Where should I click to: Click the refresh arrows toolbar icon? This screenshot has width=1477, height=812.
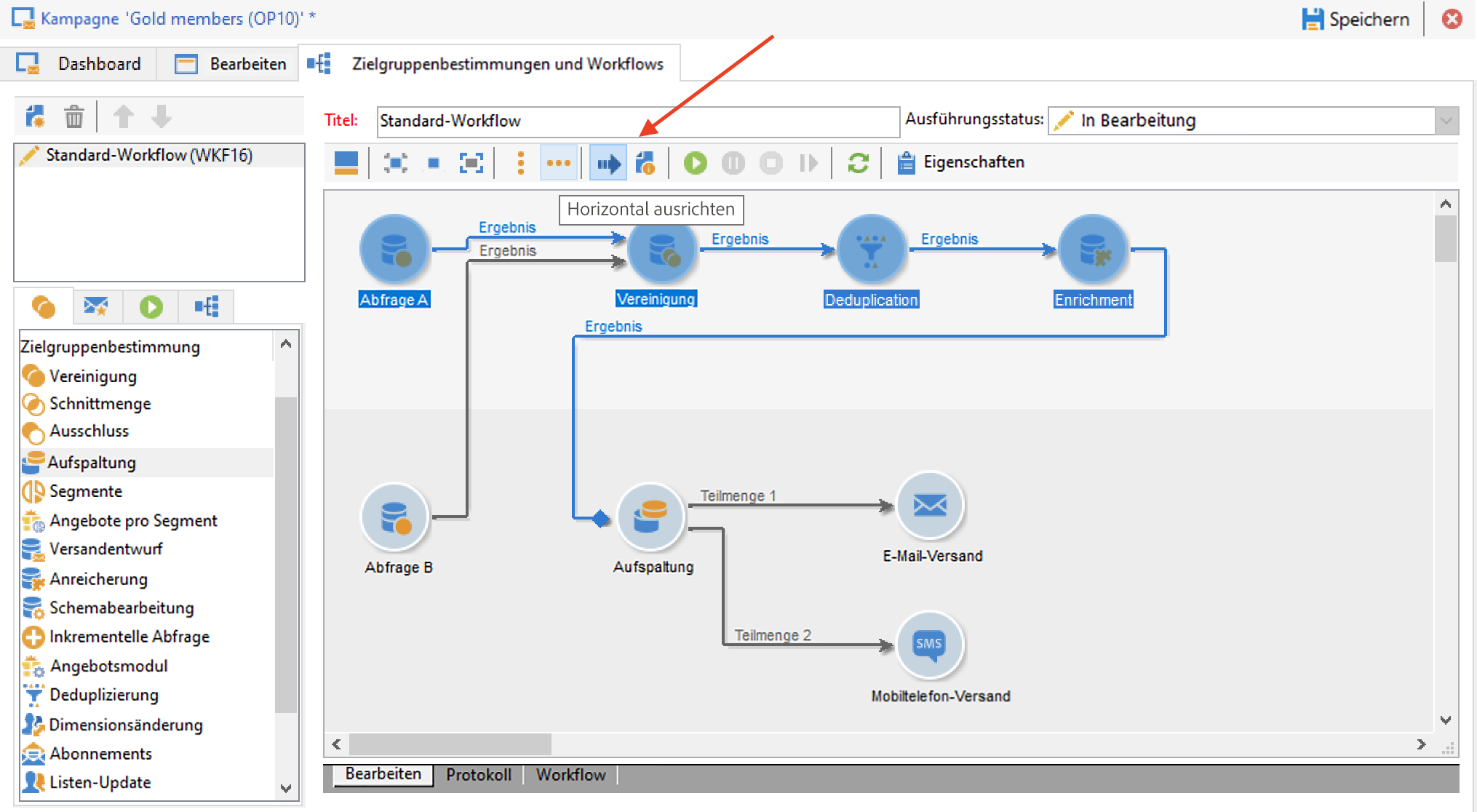coord(858,163)
